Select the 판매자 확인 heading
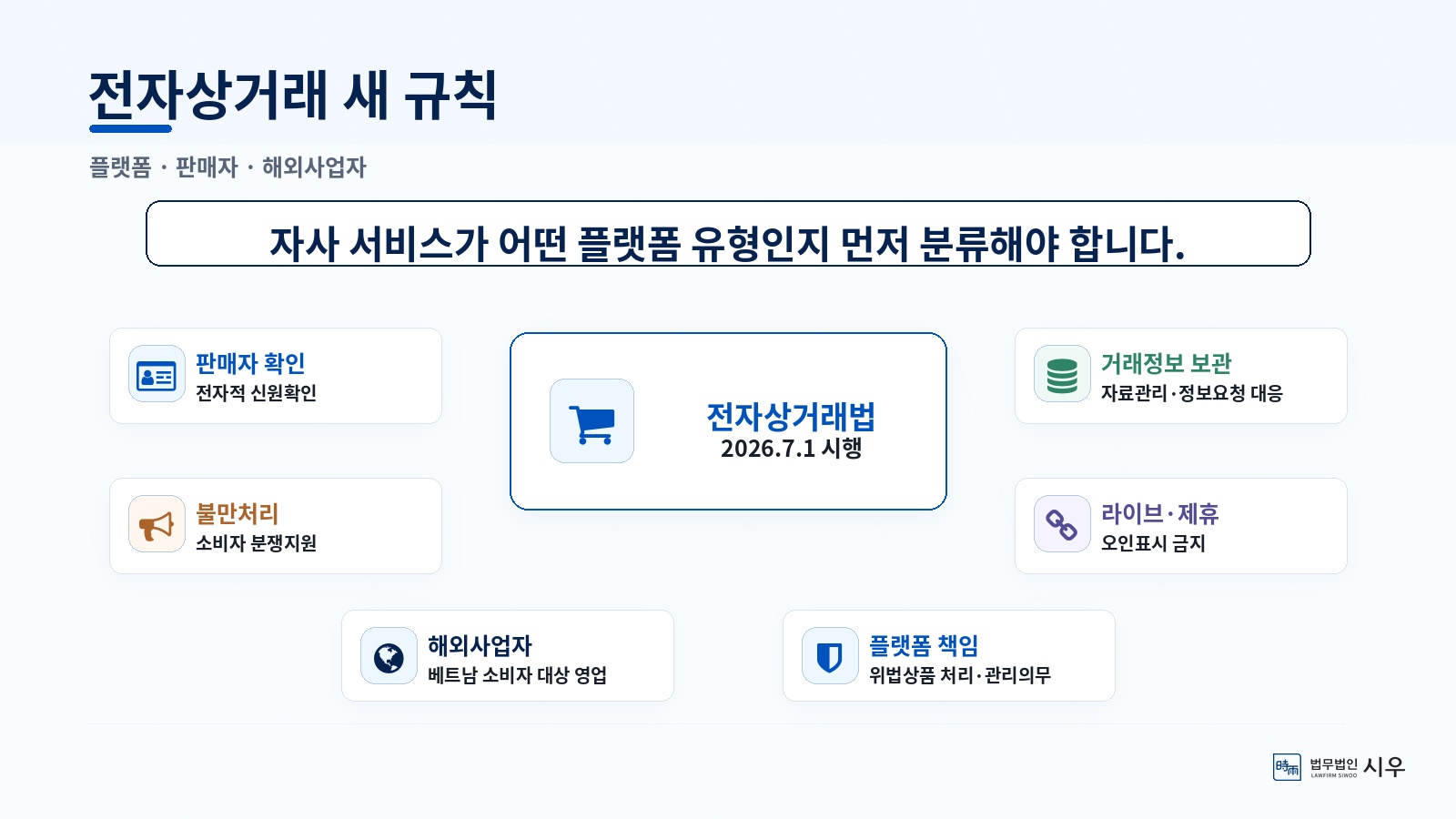Screen dimensions: 1456x819 pos(250,363)
